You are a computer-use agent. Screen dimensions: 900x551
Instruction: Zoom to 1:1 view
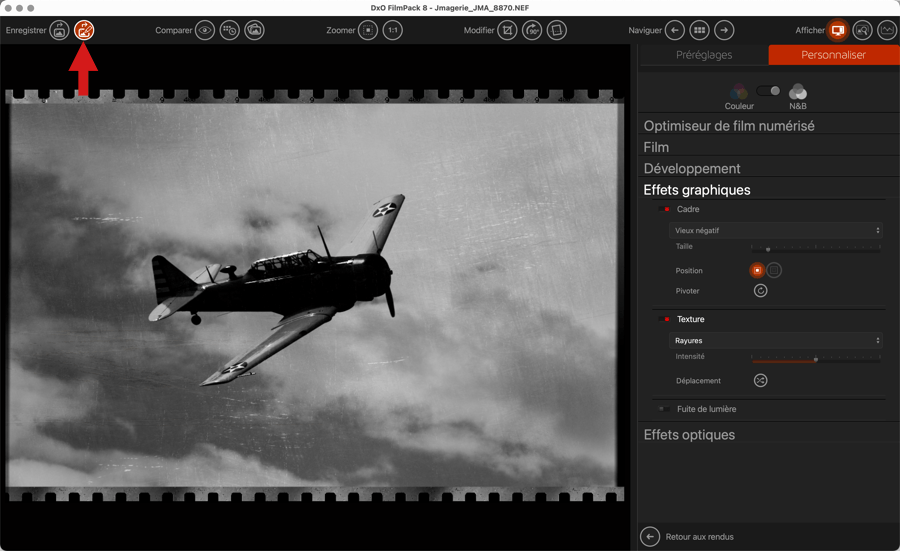(393, 30)
